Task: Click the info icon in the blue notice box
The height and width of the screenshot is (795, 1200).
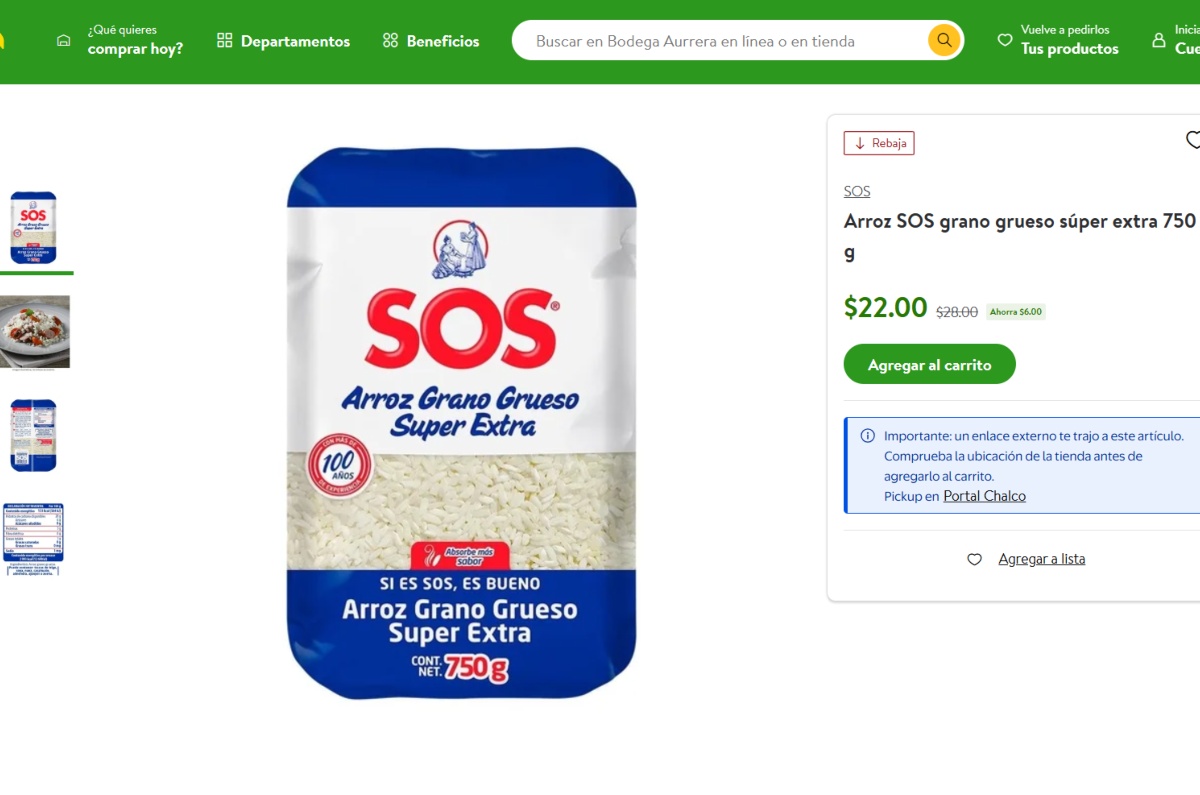Action: 866,436
